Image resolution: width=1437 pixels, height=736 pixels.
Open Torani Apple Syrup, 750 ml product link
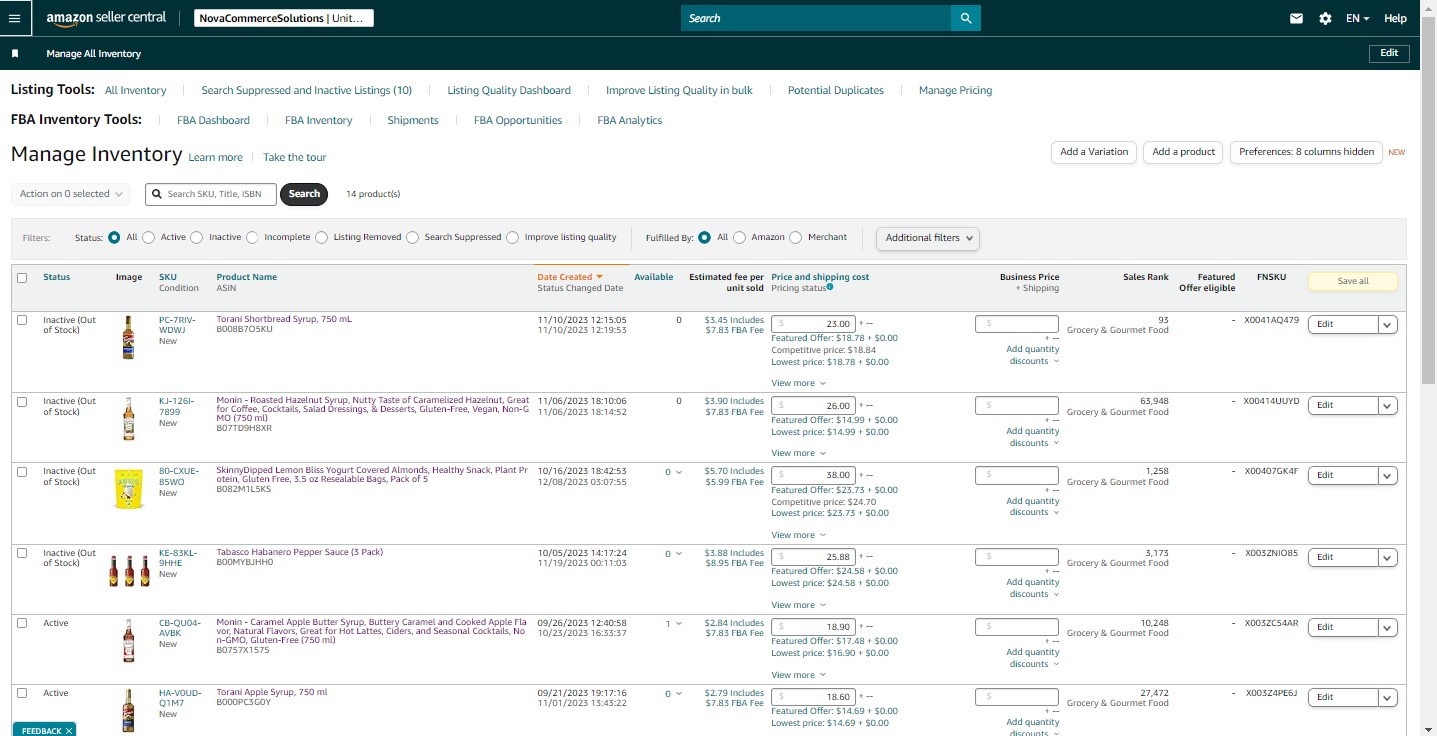click(x=272, y=692)
